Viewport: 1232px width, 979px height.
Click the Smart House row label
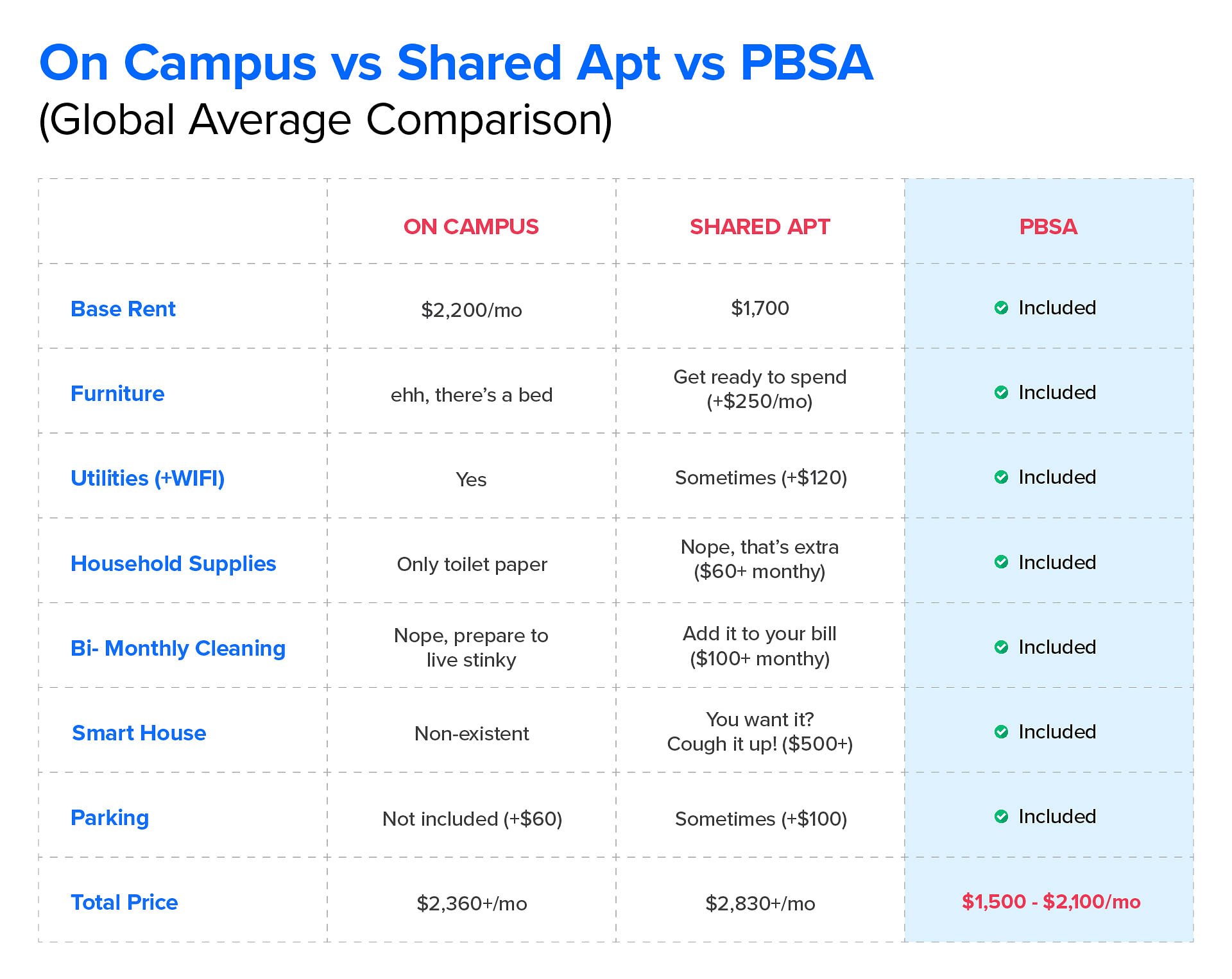[x=139, y=733]
